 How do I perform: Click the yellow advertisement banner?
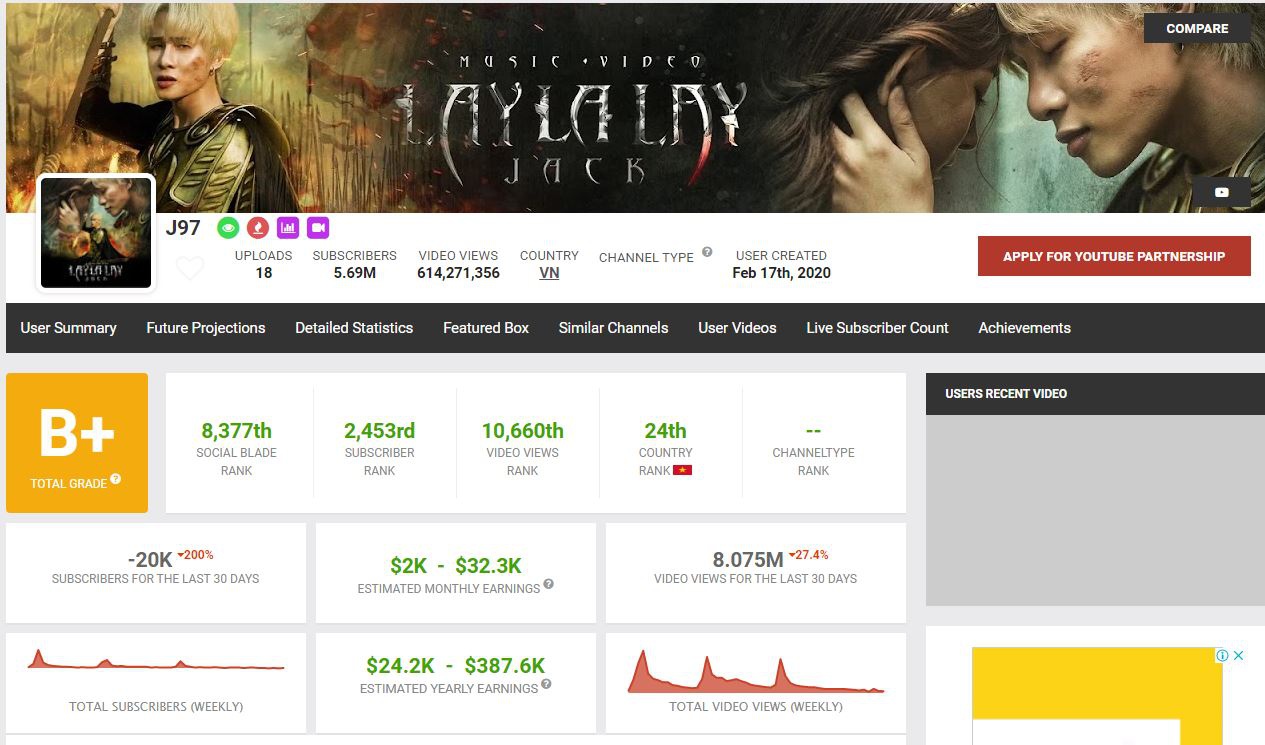(x=1097, y=696)
